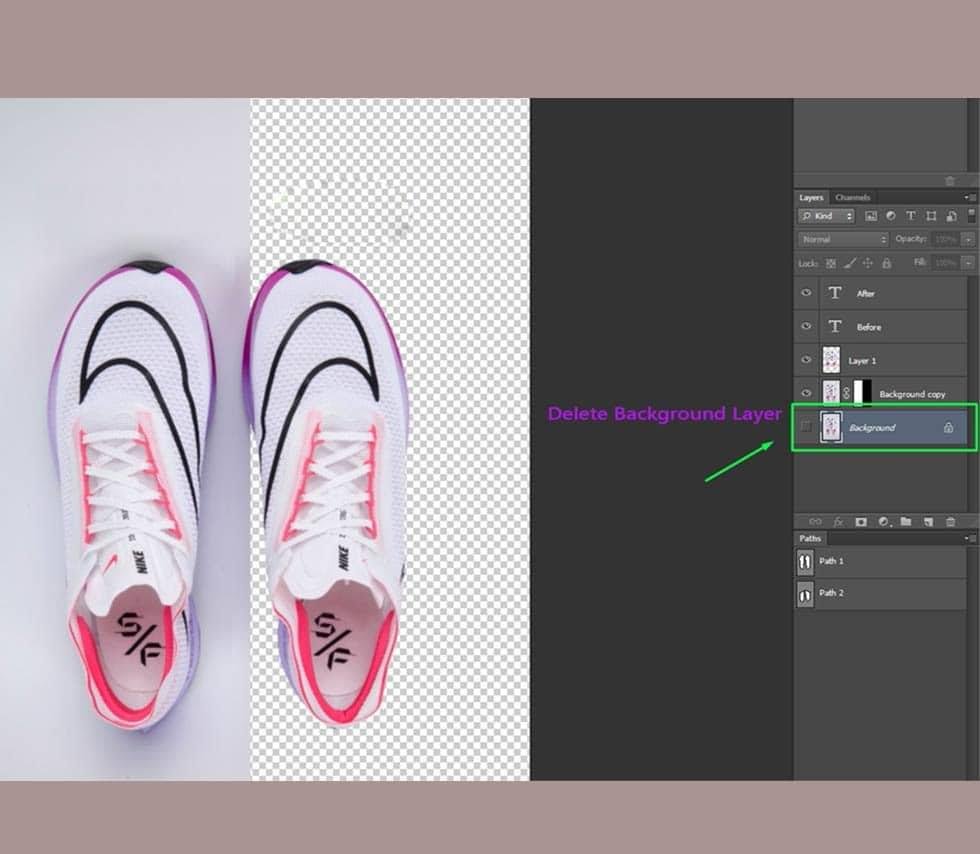Open the Fill slider arrow
Viewport: 980px width, 854px height.
point(968,263)
